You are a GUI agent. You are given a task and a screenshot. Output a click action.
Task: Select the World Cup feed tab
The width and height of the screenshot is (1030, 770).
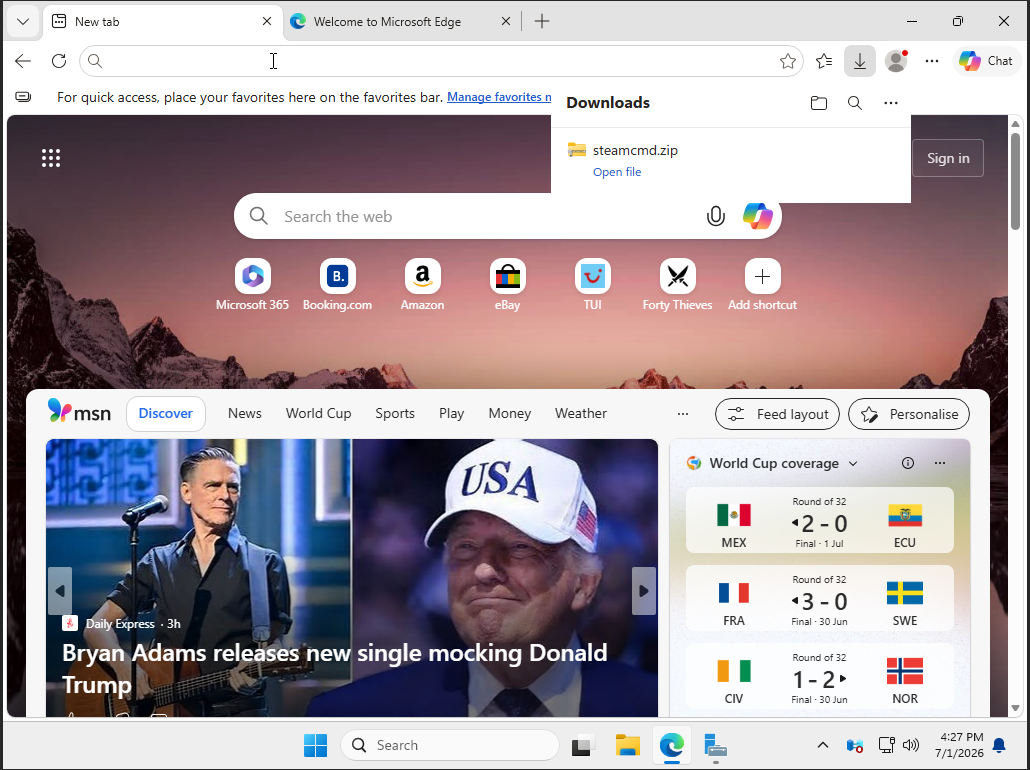pyautogui.click(x=319, y=413)
